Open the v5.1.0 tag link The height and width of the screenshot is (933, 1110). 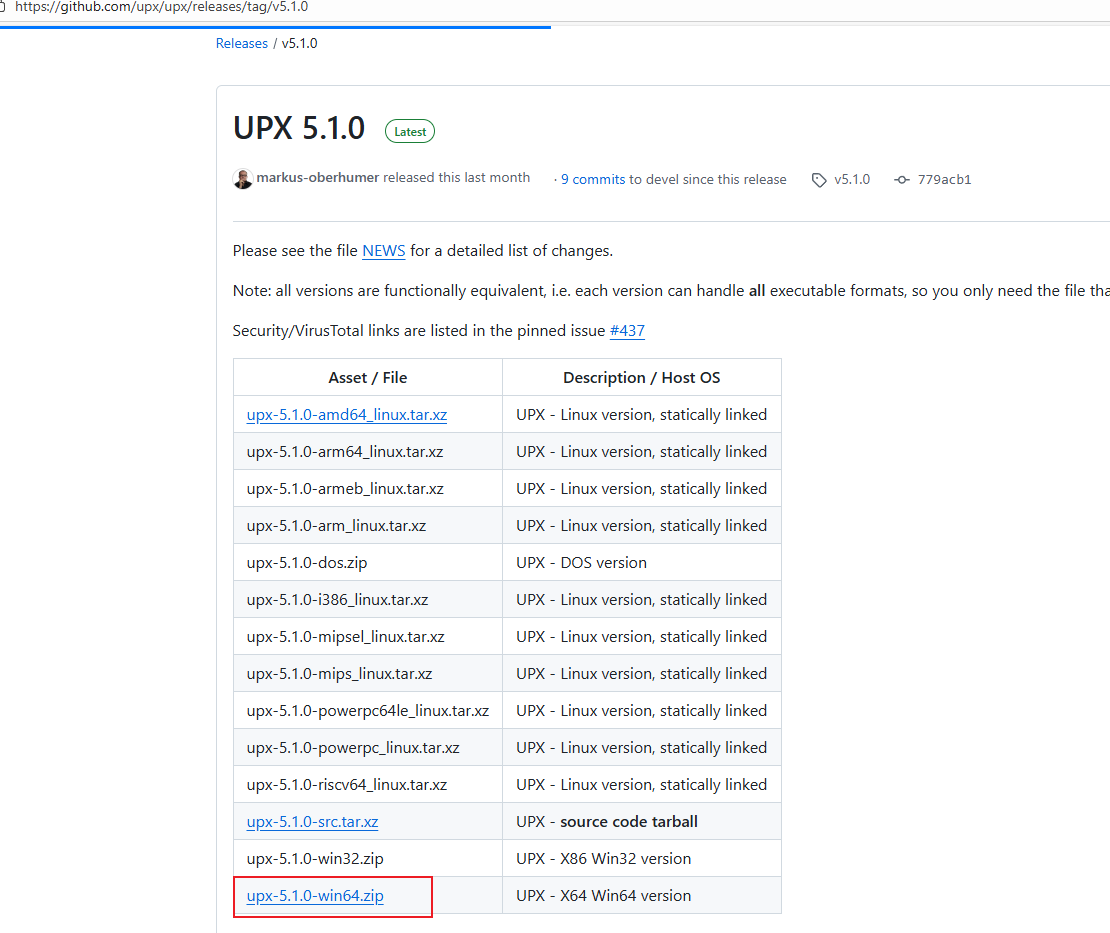[x=852, y=180]
